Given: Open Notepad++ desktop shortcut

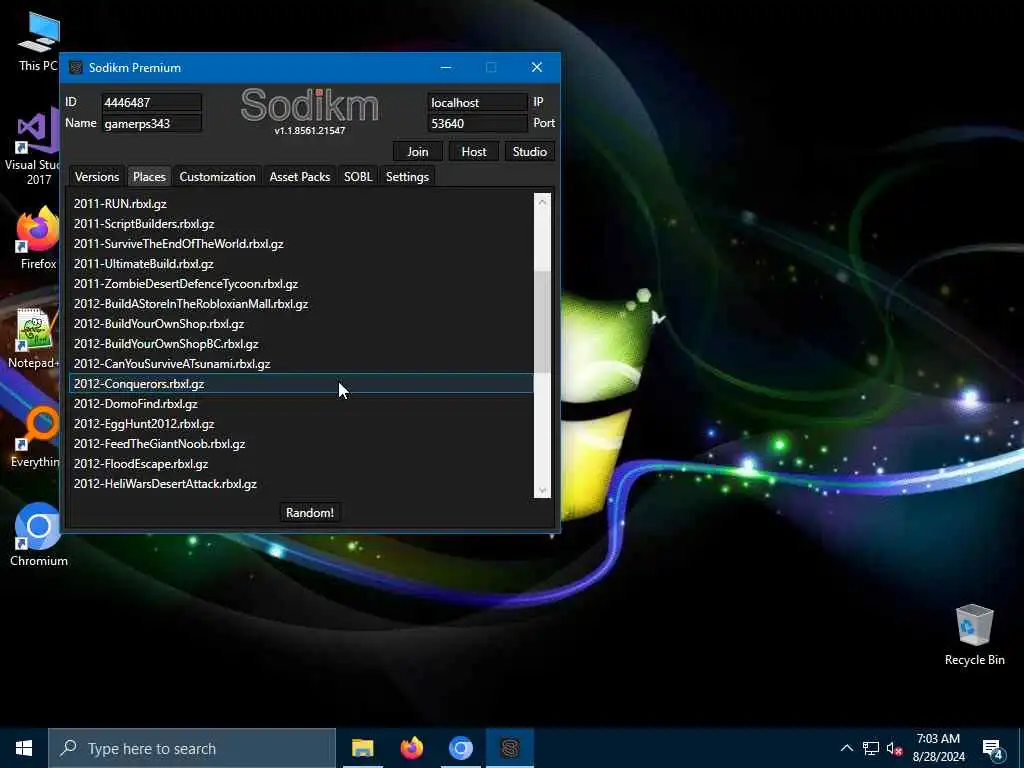Looking at the screenshot, I should coord(34,338).
